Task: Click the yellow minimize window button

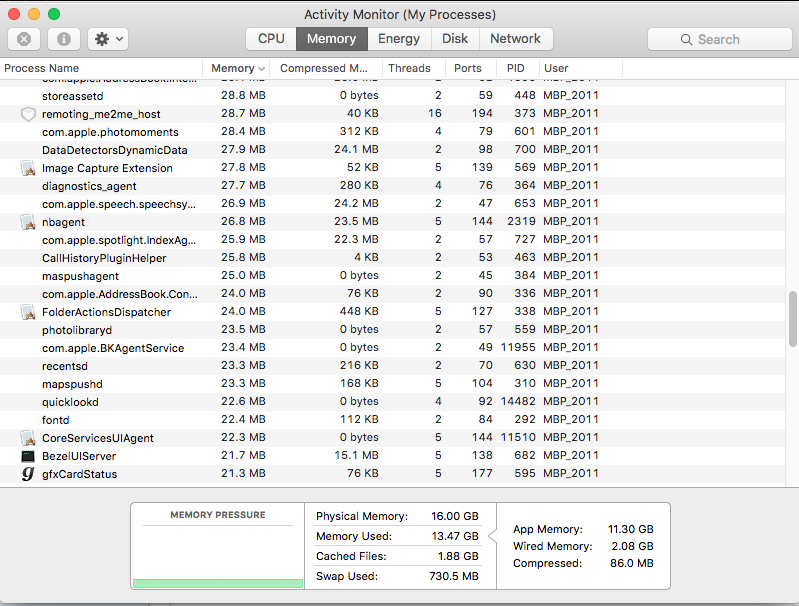Action: [34, 14]
